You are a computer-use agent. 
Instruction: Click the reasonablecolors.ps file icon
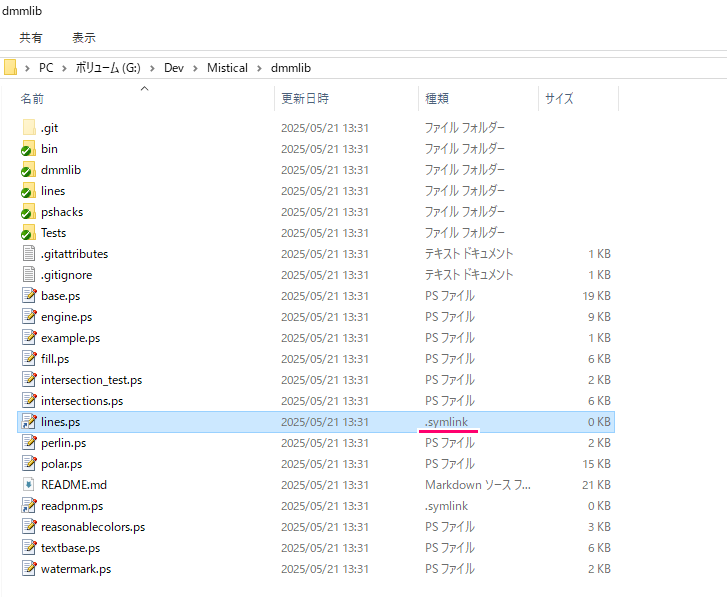pyautogui.click(x=29, y=527)
